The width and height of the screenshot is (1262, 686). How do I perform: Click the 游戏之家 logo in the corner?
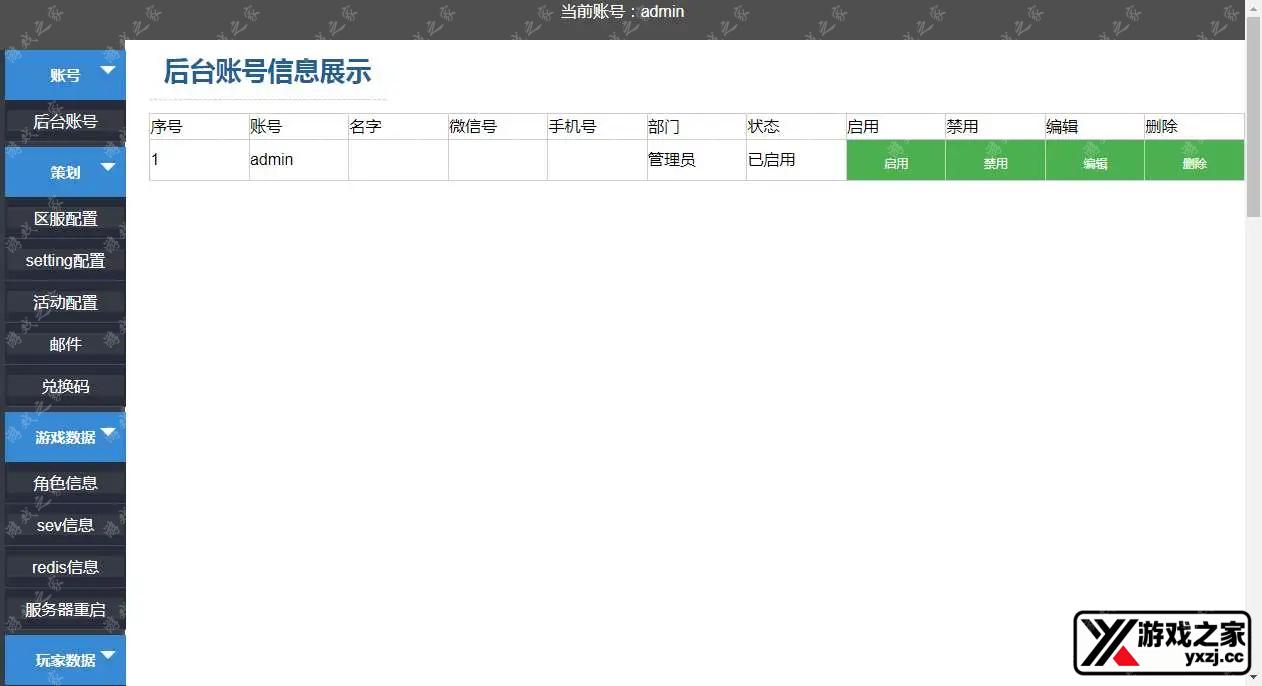pyautogui.click(x=1162, y=643)
